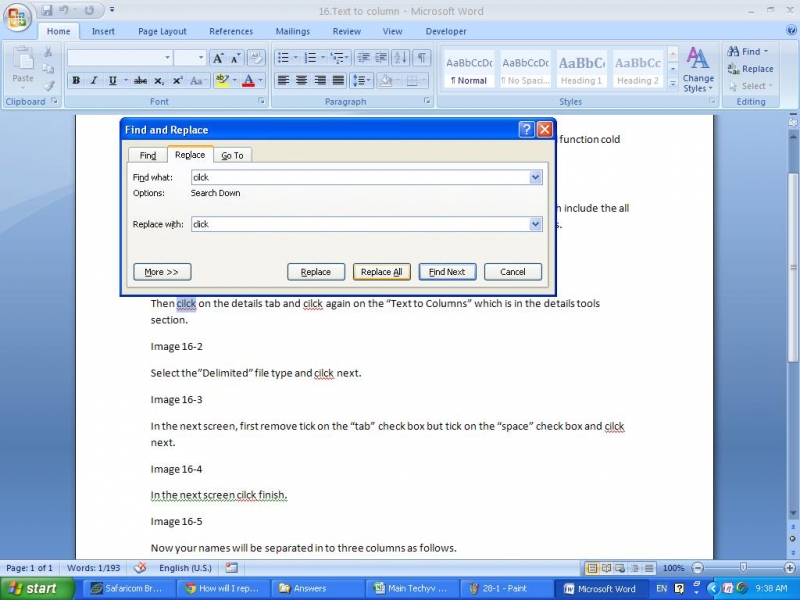Switch to the Find tab
Screen dimensions: 800x600
click(x=147, y=155)
